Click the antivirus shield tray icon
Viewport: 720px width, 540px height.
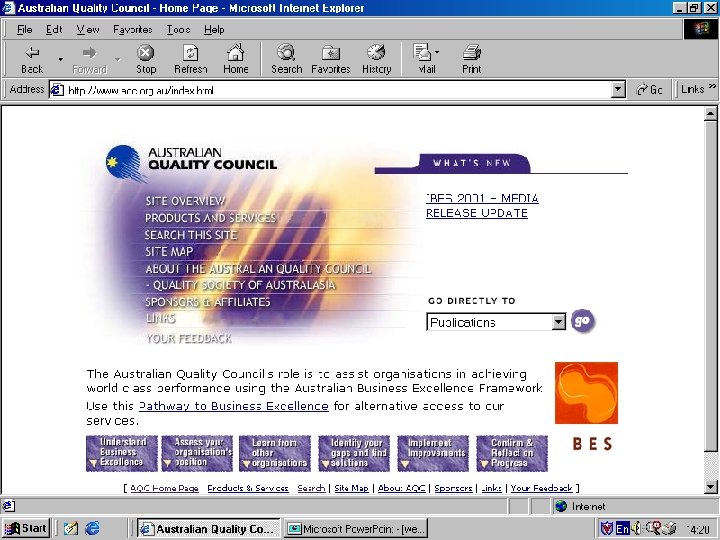(607, 529)
